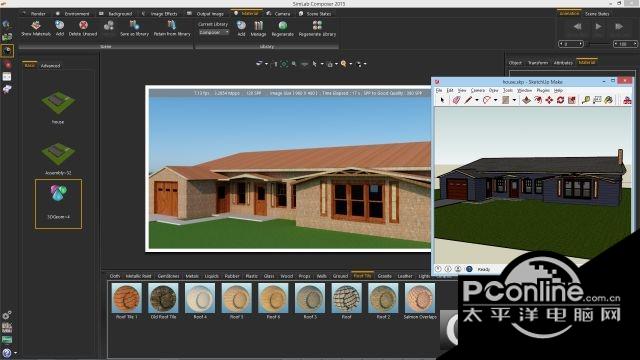The height and width of the screenshot is (360, 640).
Task: Click the Save as library icon
Action: tap(134, 26)
